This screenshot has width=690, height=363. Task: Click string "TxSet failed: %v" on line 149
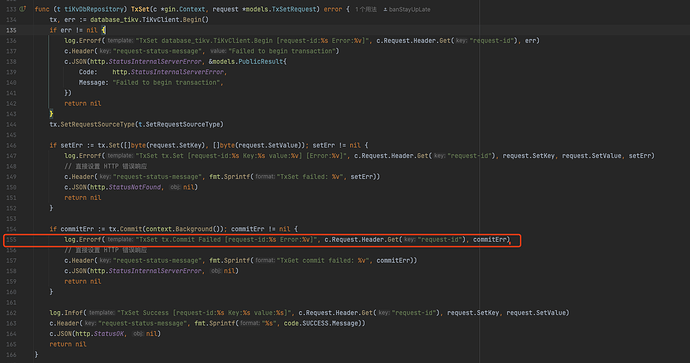click(310, 176)
